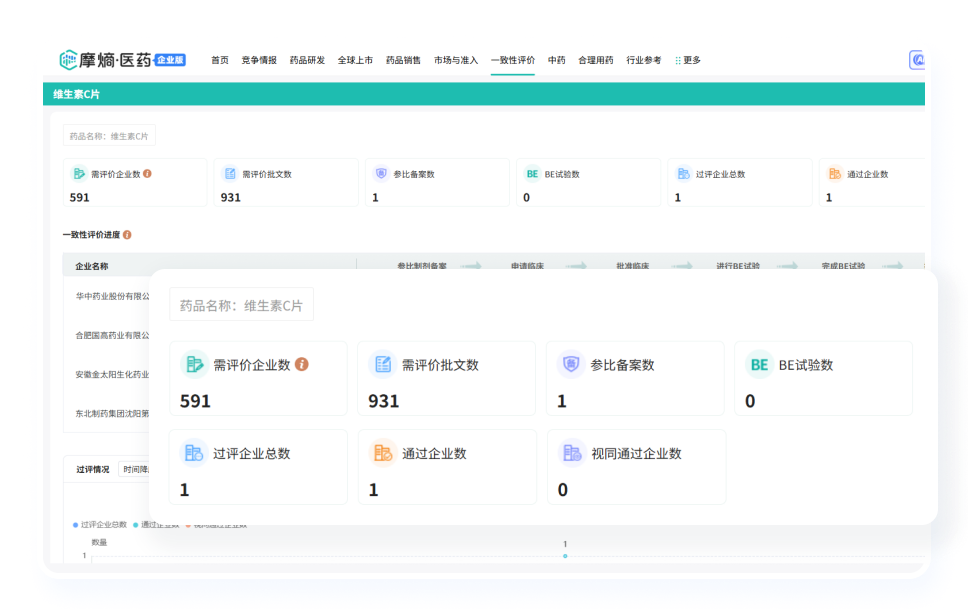Click small 过评企业总数 icon in top stats row
The width and height of the screenshot is (968, 609).
coord(683,174)
